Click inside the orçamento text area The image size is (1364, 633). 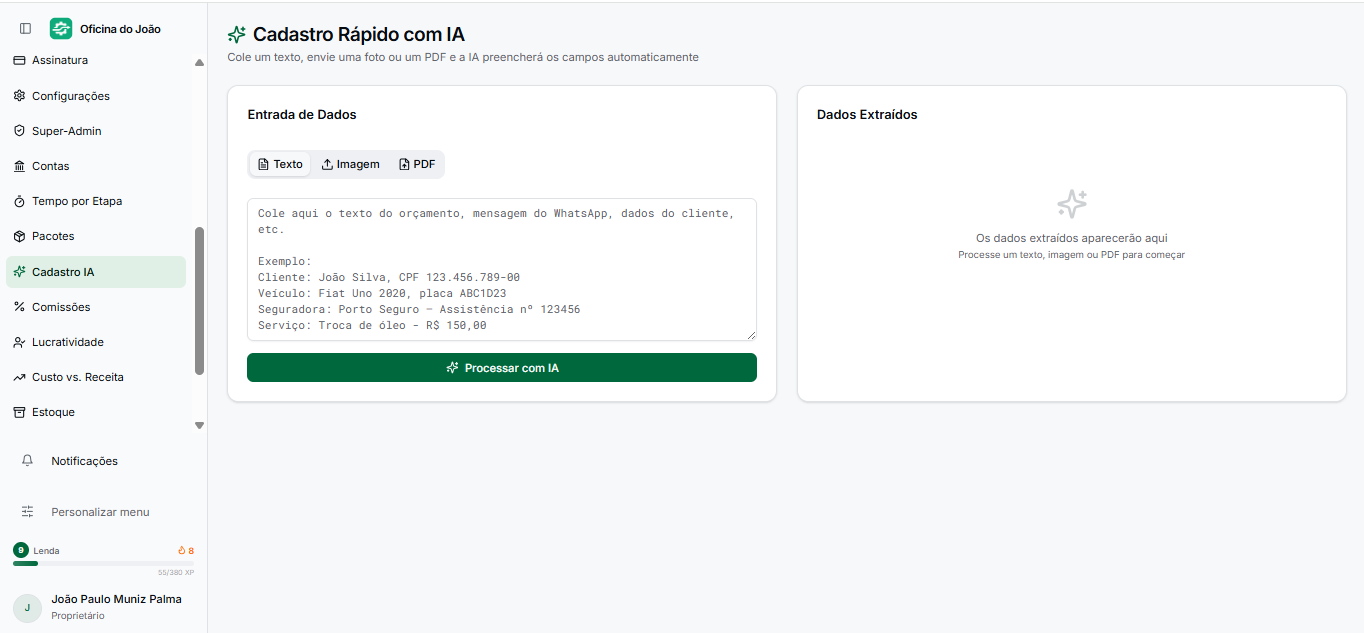click(x=502, y=269)
